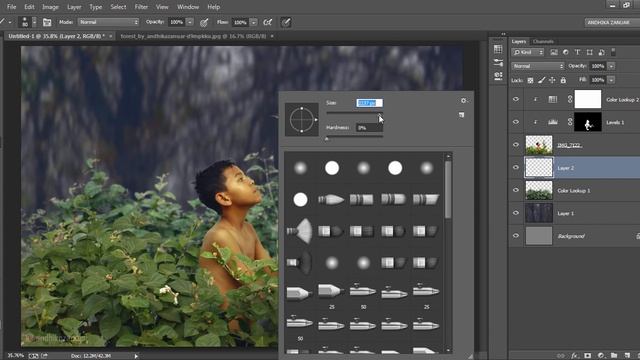Switch to the Channels tab
Screen dimensions: 640x360
[543, 41]
